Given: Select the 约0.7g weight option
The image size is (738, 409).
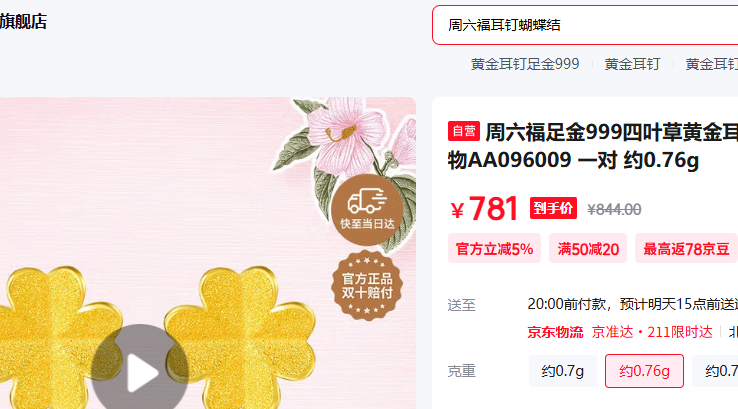Looking at the screenshot, I should (x=562, y=371).
